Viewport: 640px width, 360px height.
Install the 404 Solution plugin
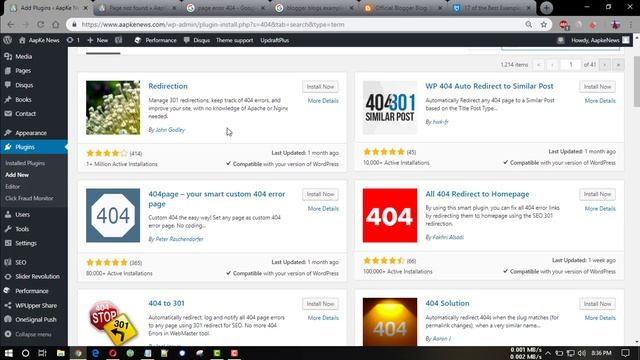(x=597, y=304)
